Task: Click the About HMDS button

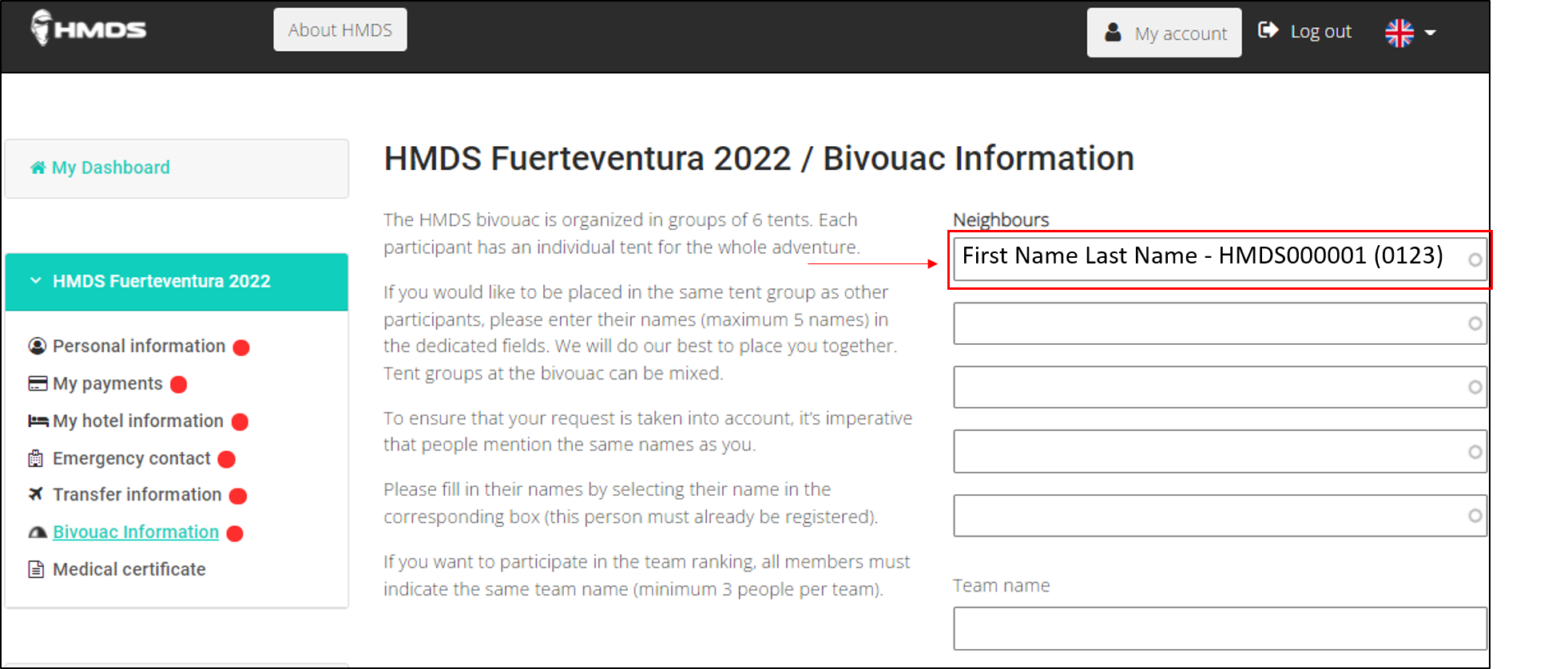Action: (x=340, y=30)
